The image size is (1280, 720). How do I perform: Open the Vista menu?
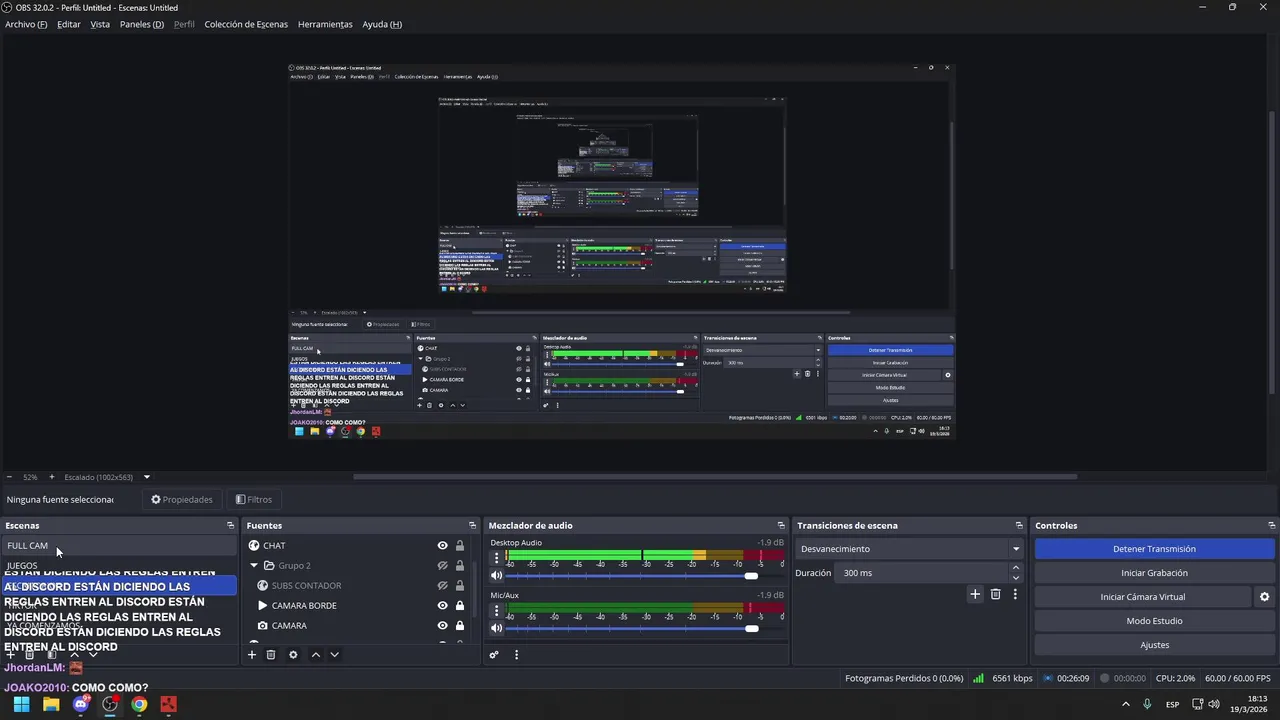[x=100, y=24]
